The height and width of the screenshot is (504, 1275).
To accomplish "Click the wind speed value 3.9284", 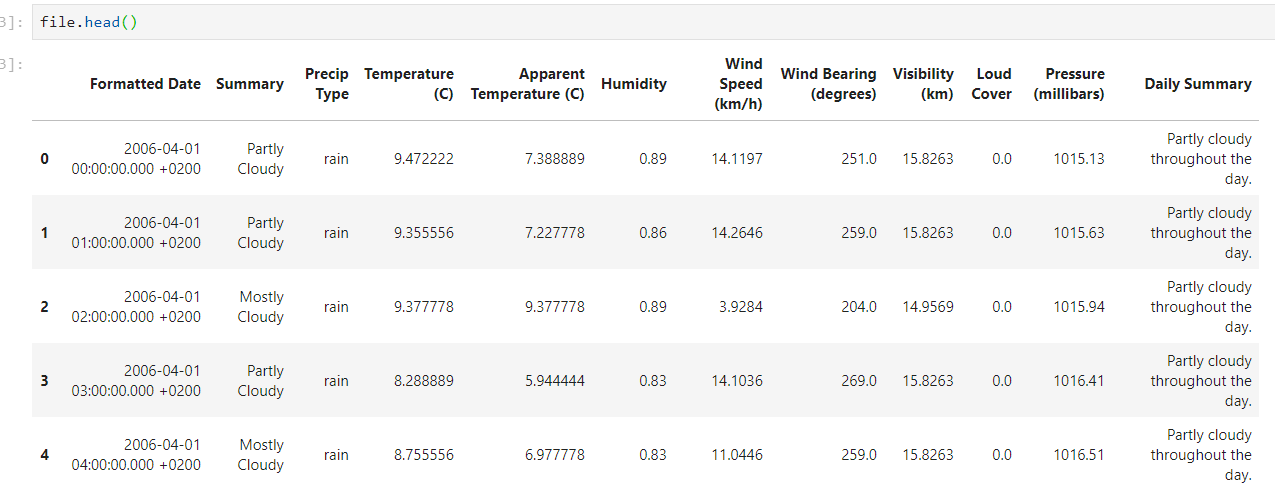I will pos(741,307).
